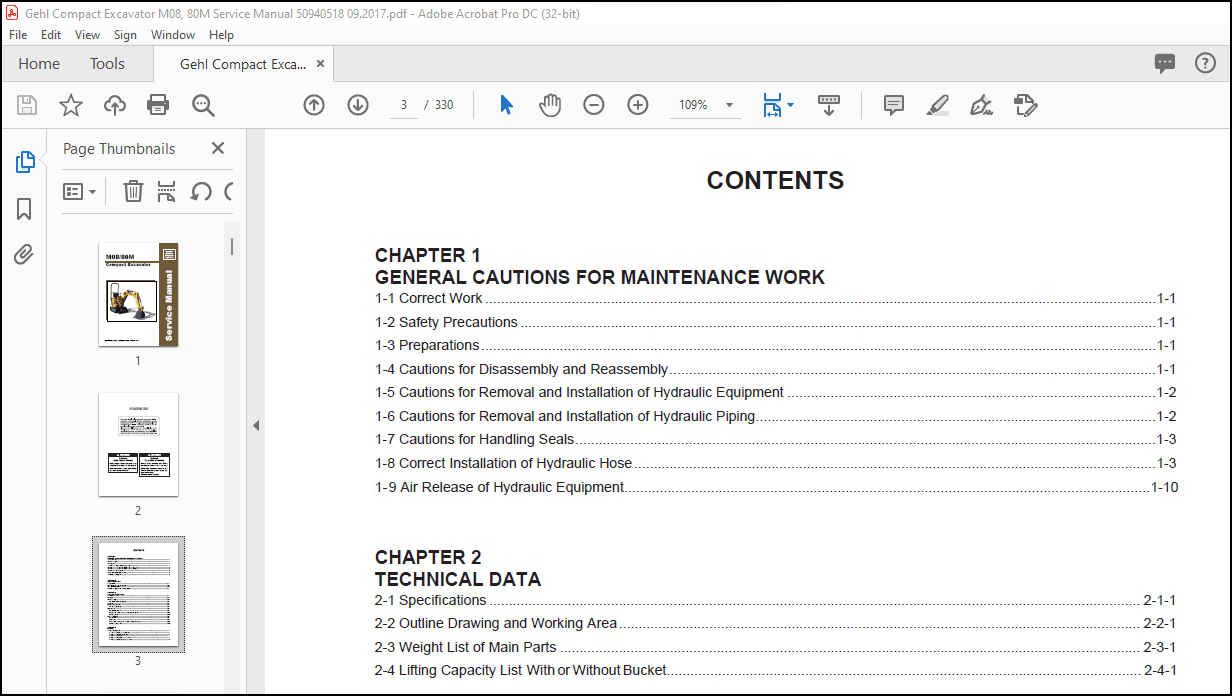Click the Bookmarks icon in left sidebar
Viewport: 1232px width, 696px height.
[x=22, y=209]
